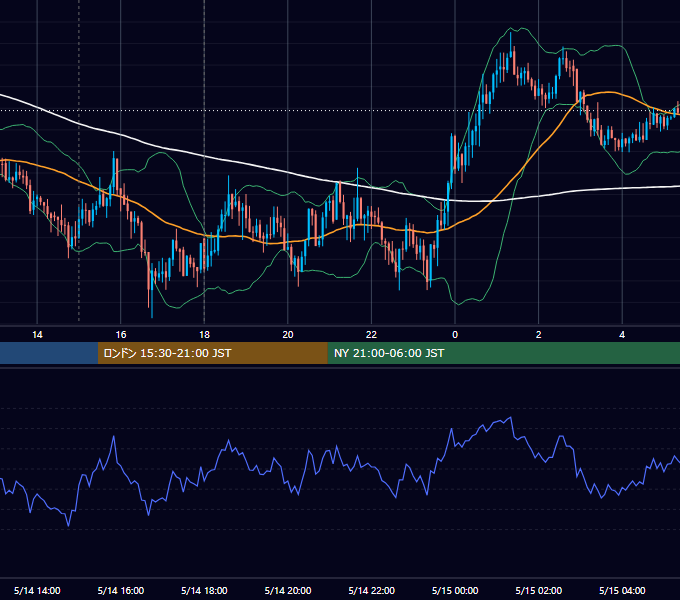The height and width of the screenshot is (600, 680).
Task: Click the 5/14 22:00 oscillator time label
Action: pos(372,590)
